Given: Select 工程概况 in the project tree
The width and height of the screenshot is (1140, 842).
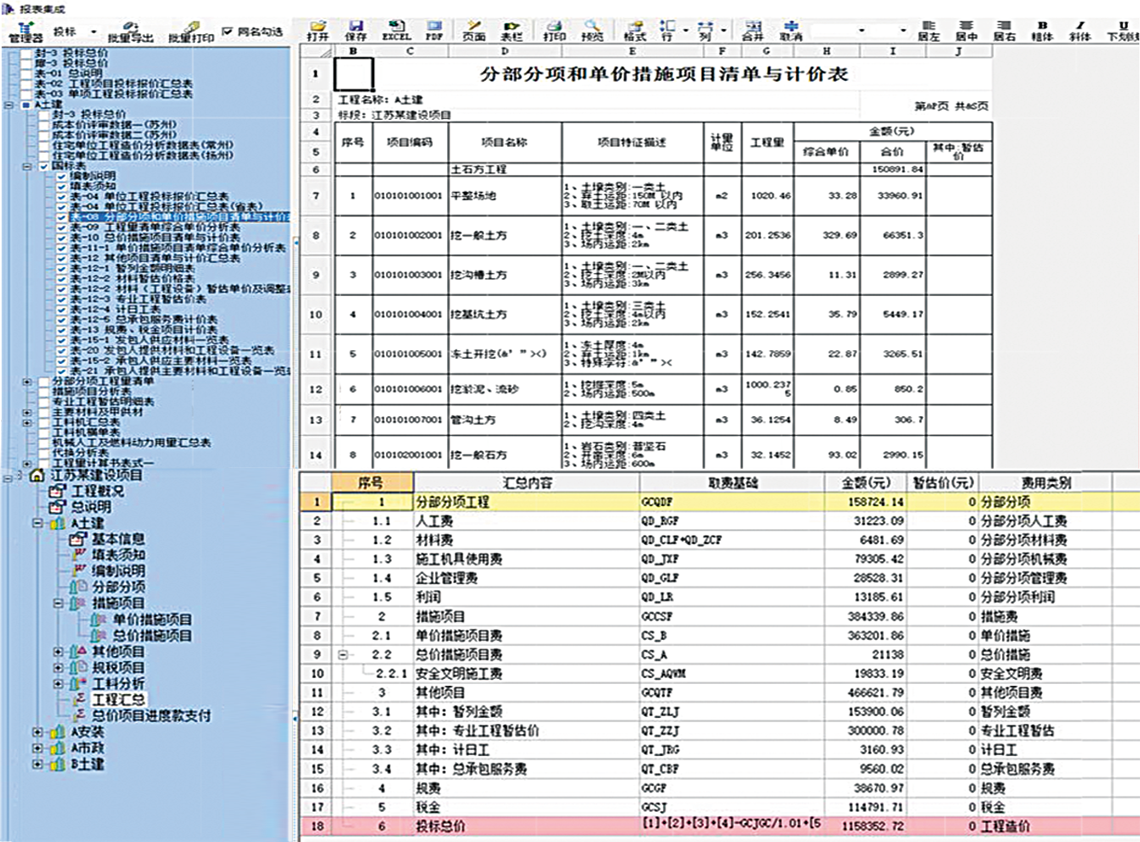Looking at the screenshot, I should coord(97,491).
